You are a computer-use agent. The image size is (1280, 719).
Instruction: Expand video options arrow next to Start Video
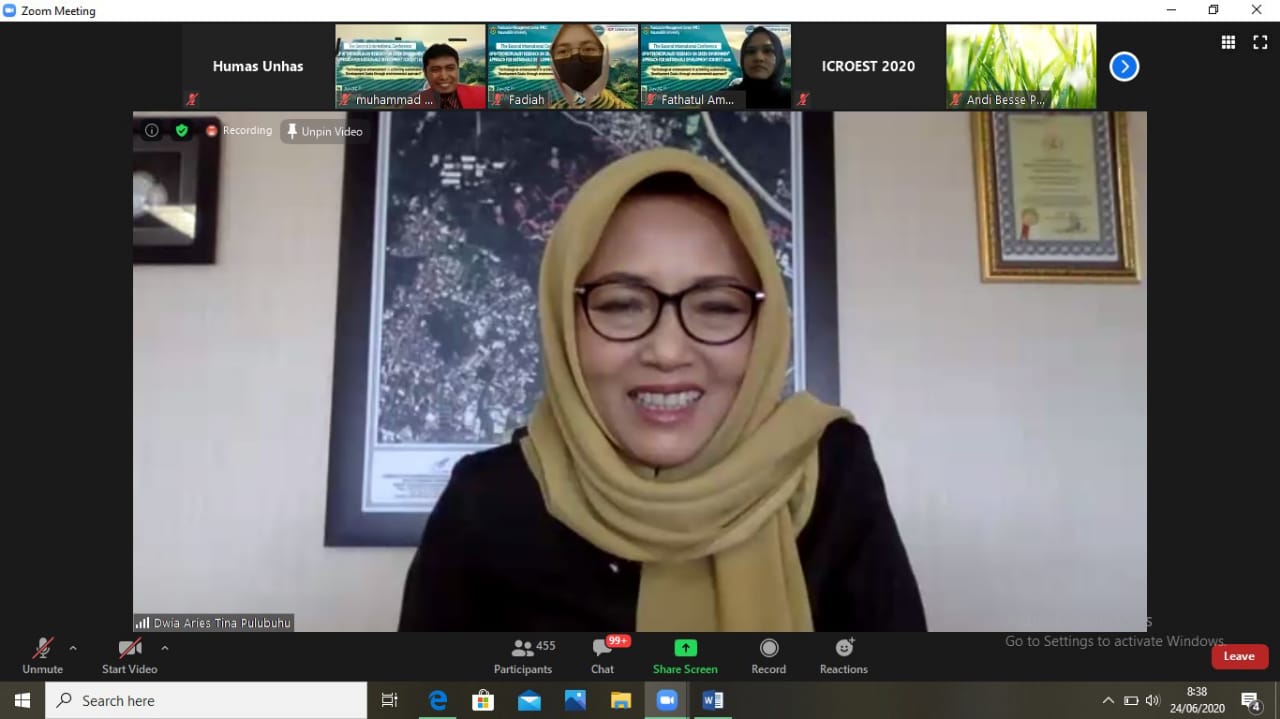click(x=165, y=648)
